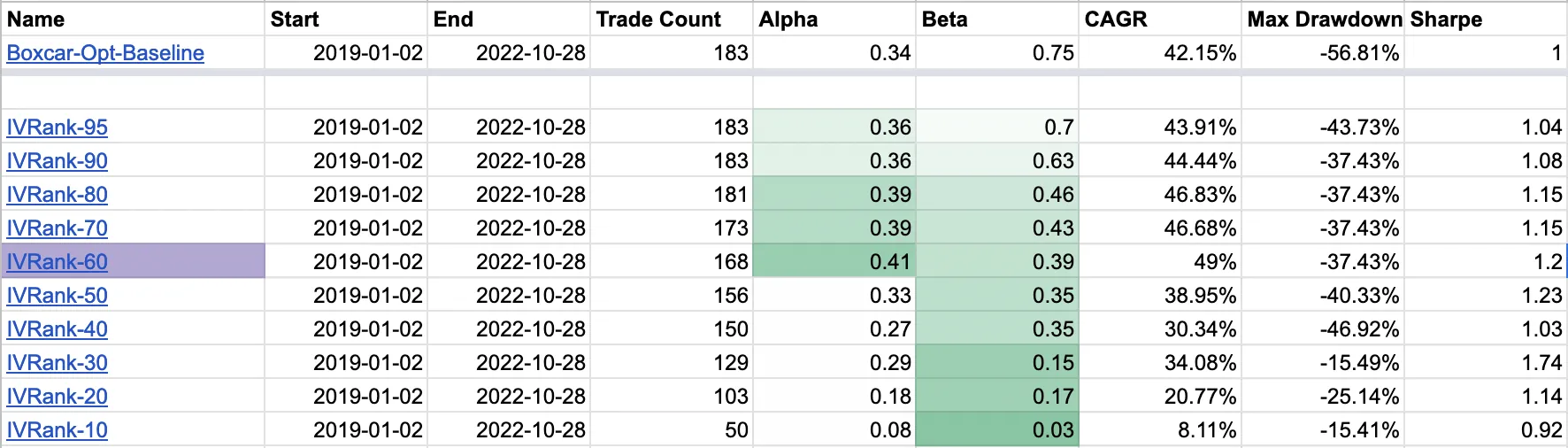Open the IVRank-40 link
The image size is (1568, 448).
[x=58, y=329]
